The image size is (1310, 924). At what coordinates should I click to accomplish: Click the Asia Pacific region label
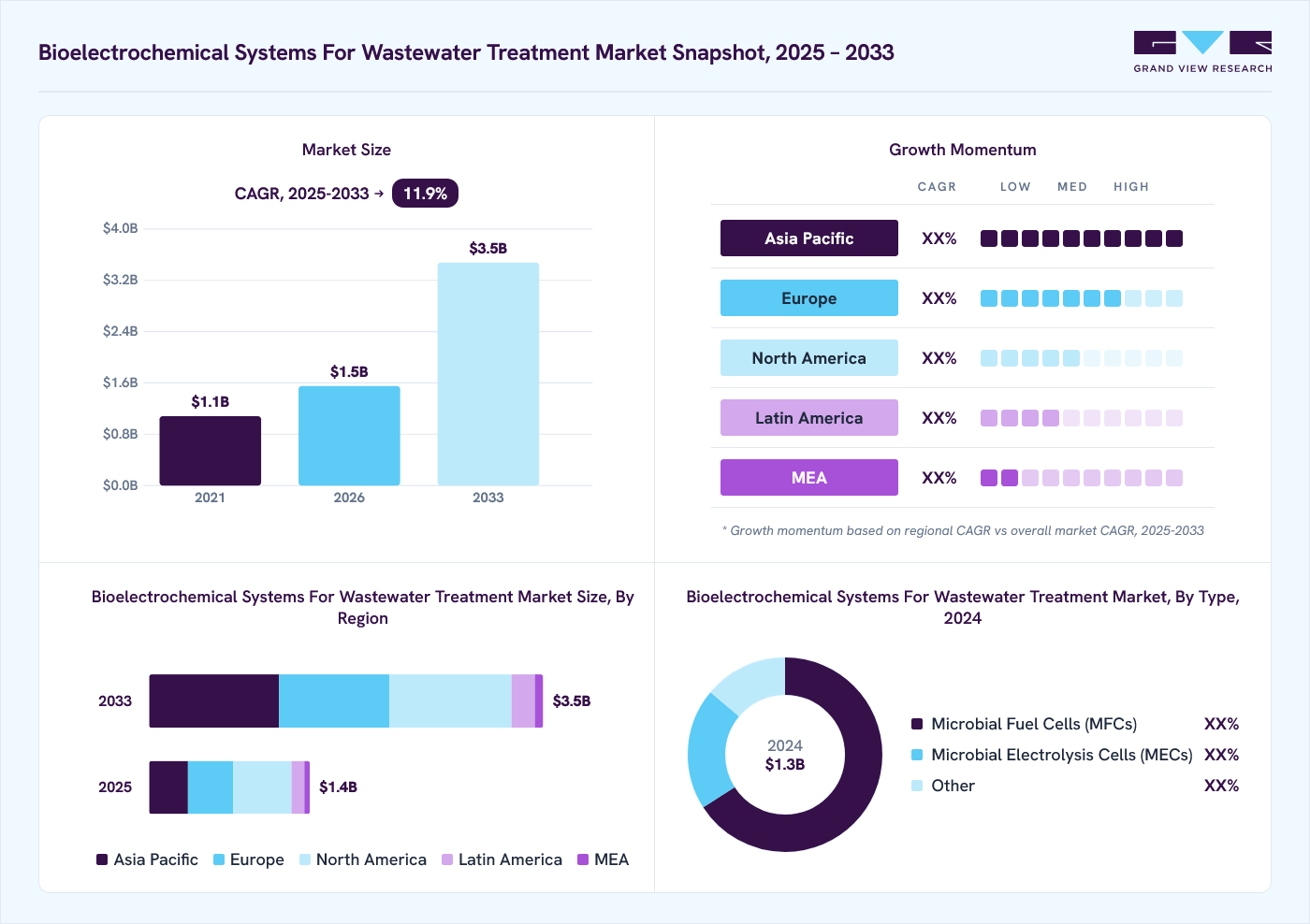click(x=809, y=238)
